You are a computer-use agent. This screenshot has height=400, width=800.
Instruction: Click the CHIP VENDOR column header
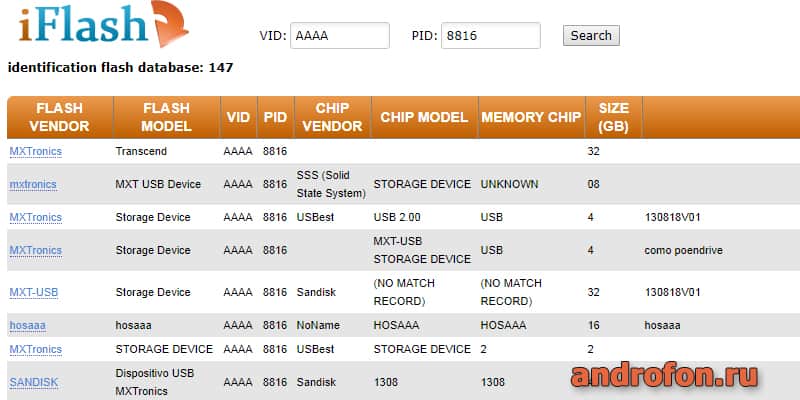pos(332,117)
